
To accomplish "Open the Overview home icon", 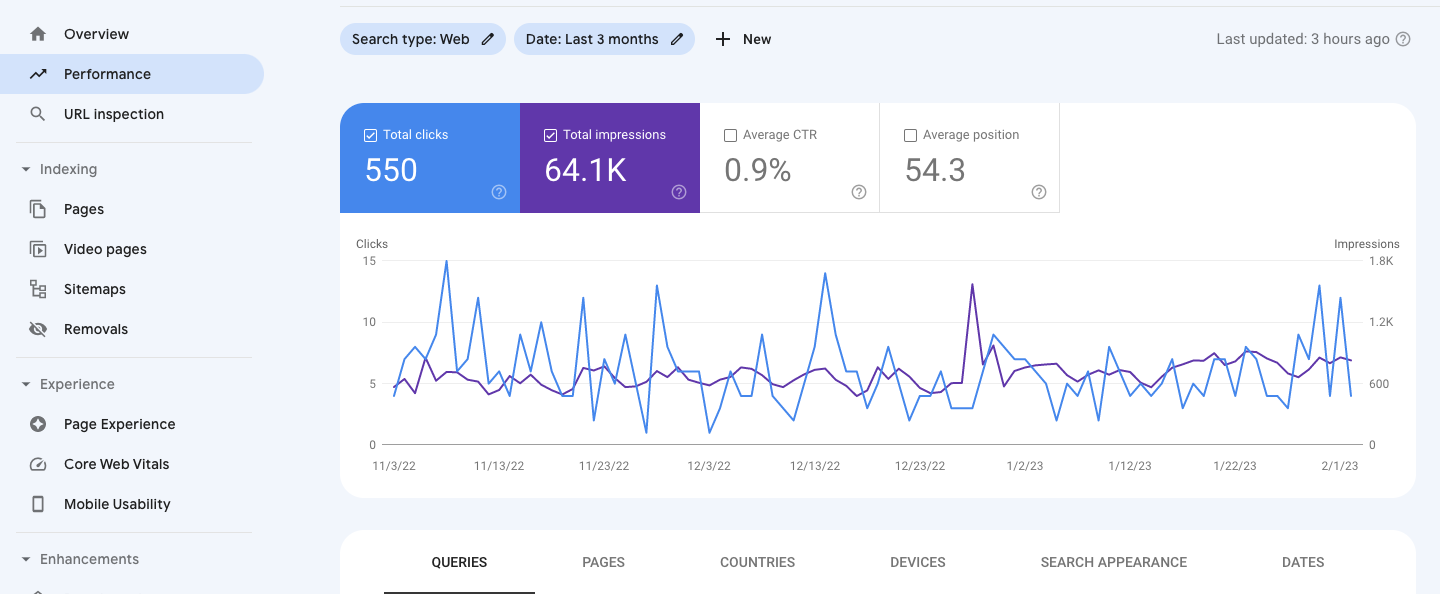I will pyautogui.click(x=38, y=33).
